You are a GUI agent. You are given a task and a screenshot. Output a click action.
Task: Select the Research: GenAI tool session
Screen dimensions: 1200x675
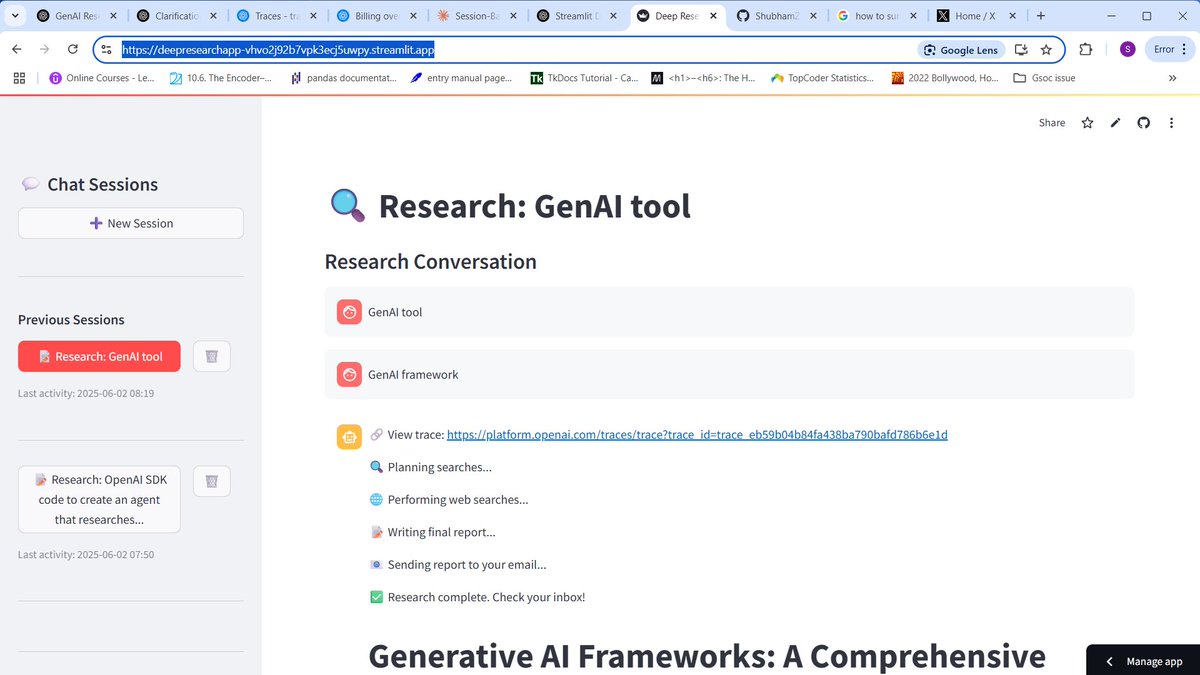99,356
